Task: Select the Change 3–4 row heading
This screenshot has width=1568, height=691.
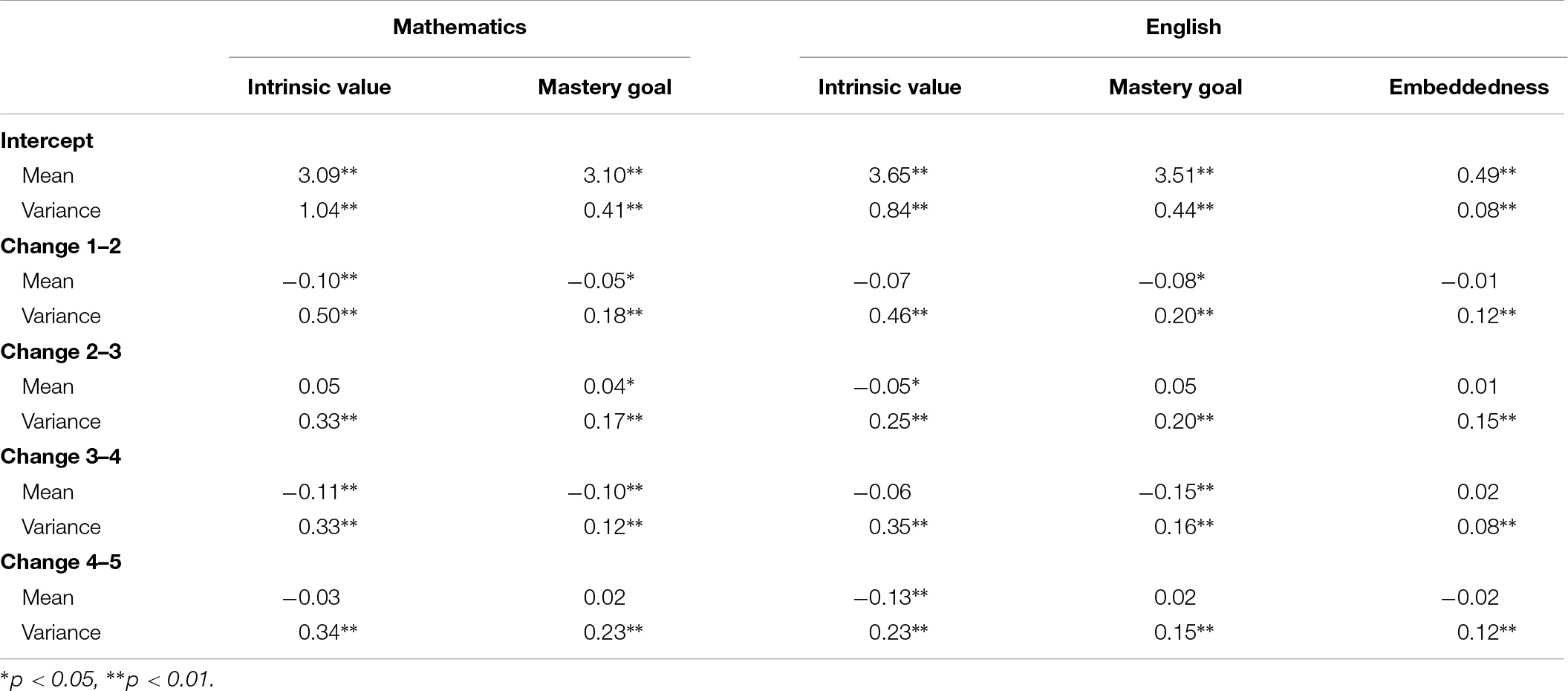Action: (60, 456)
